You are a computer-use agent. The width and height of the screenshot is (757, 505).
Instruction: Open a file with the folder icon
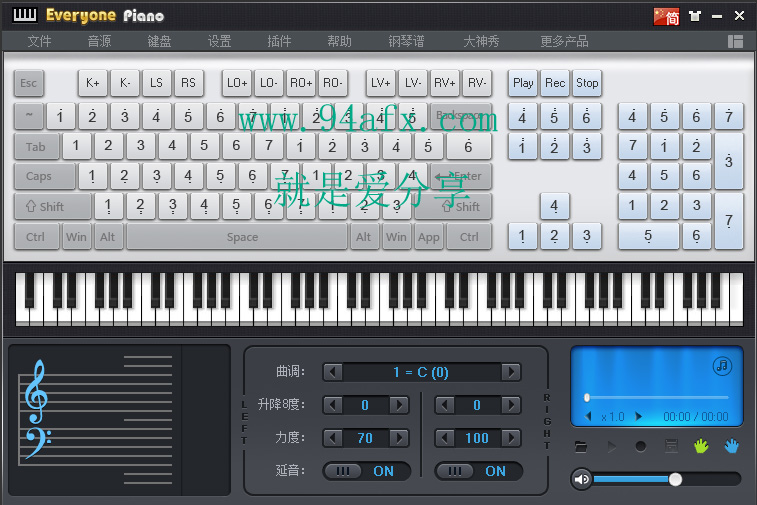[581, 447]
